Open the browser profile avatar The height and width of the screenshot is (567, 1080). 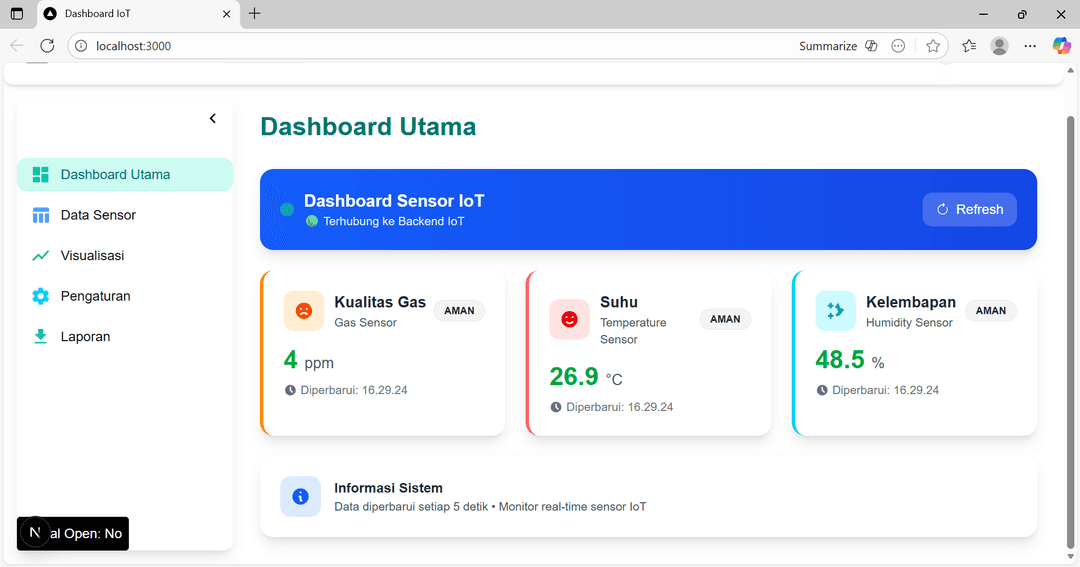click(x=999, y=46)
